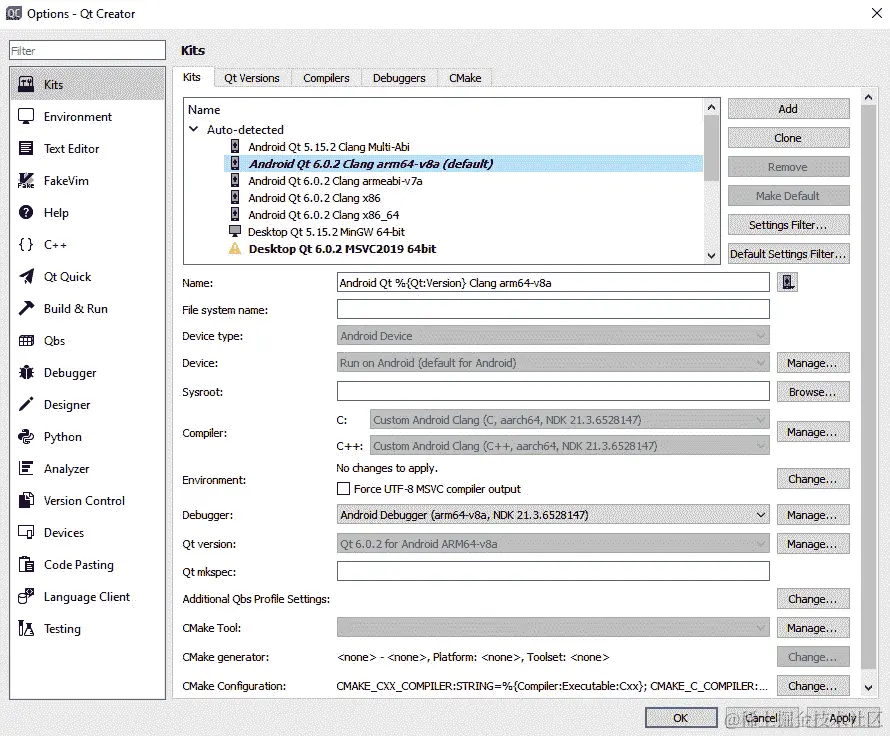
Task: Open the Language Client settings category
Action: coord(87,597)
